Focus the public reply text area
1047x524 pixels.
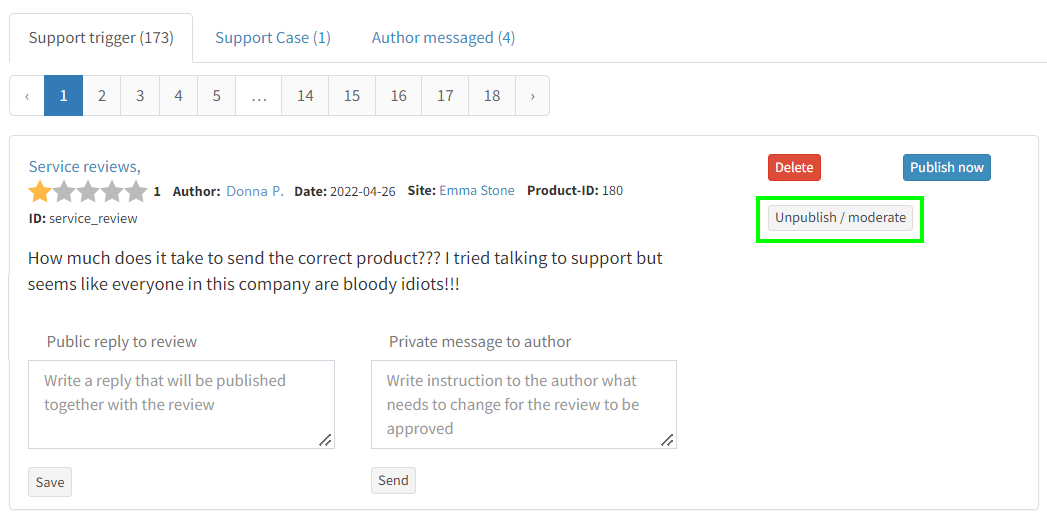point(181,404)
